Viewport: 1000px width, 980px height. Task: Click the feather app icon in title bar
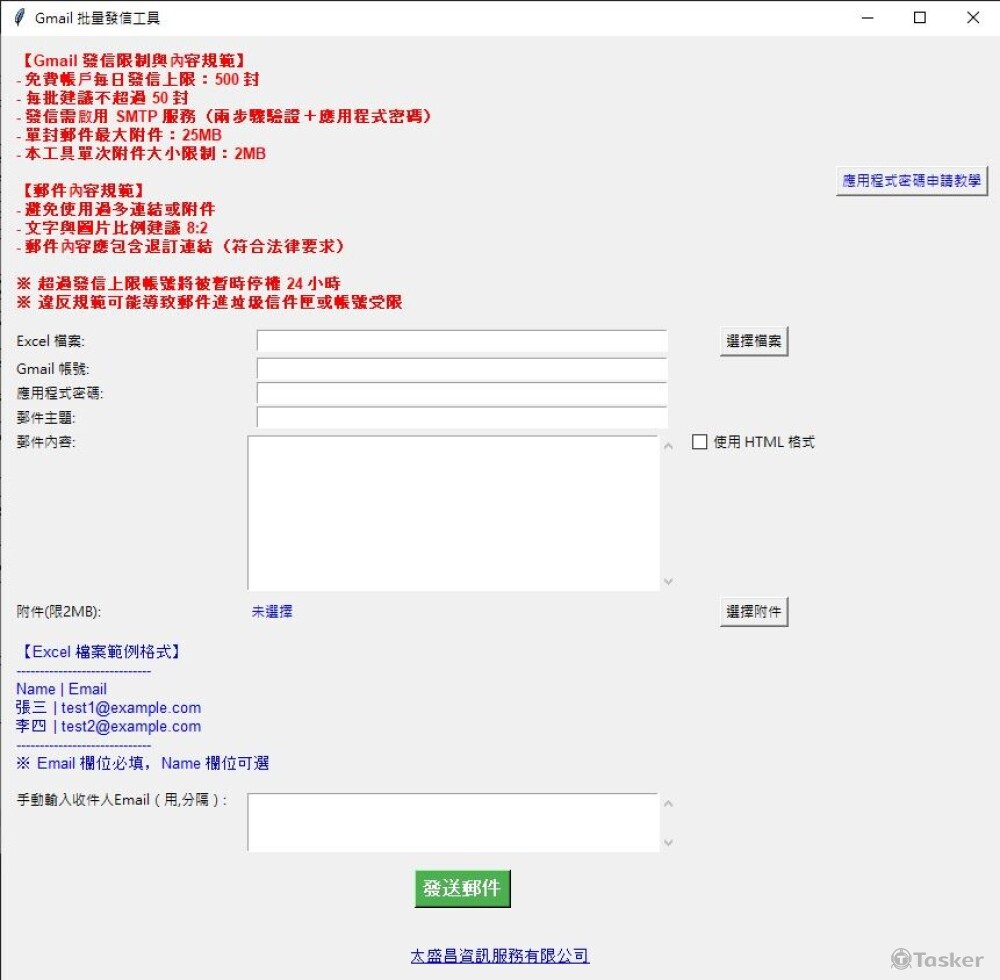point(19,17)
